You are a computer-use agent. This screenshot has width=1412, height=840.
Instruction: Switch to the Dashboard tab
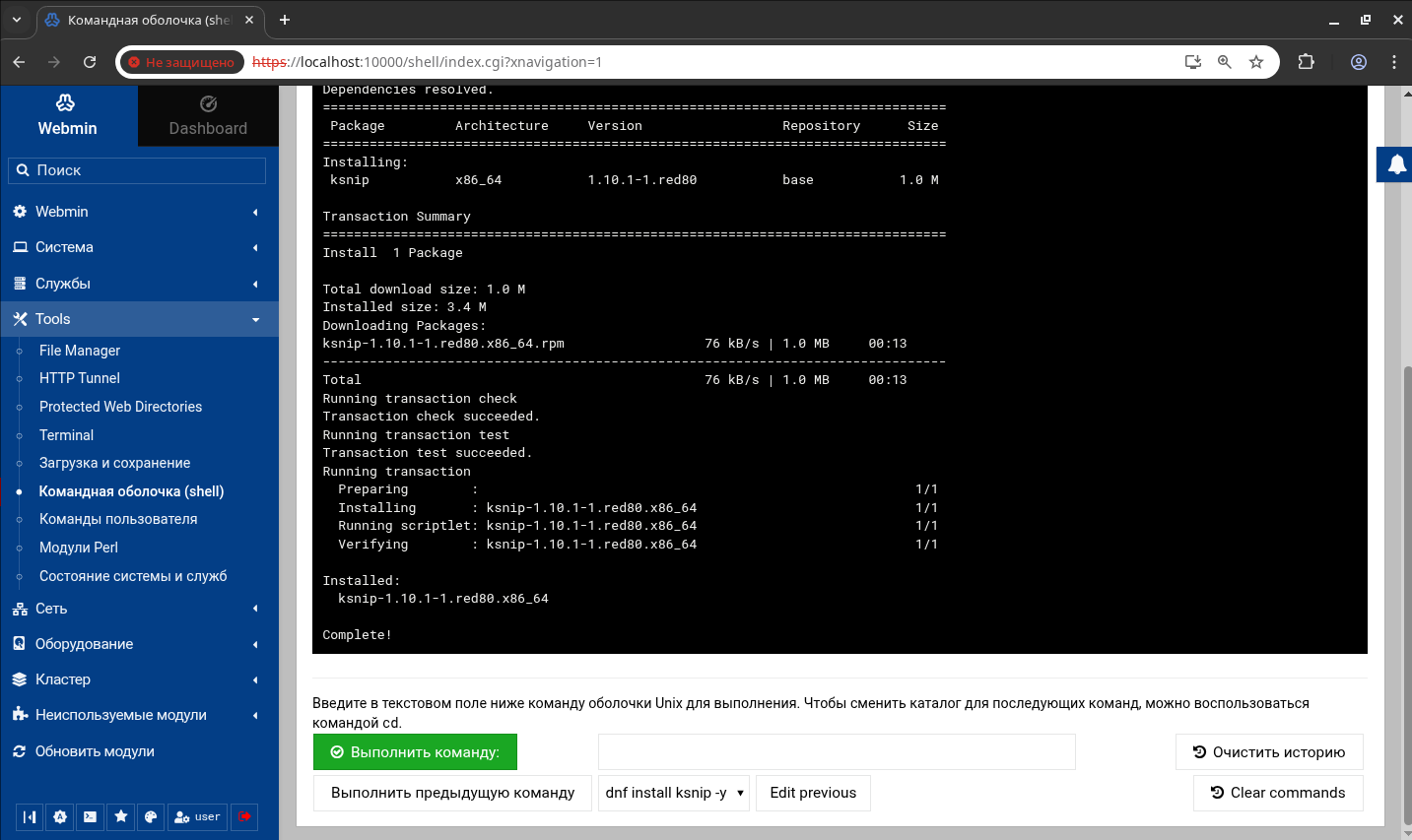(x=208, y=115)
